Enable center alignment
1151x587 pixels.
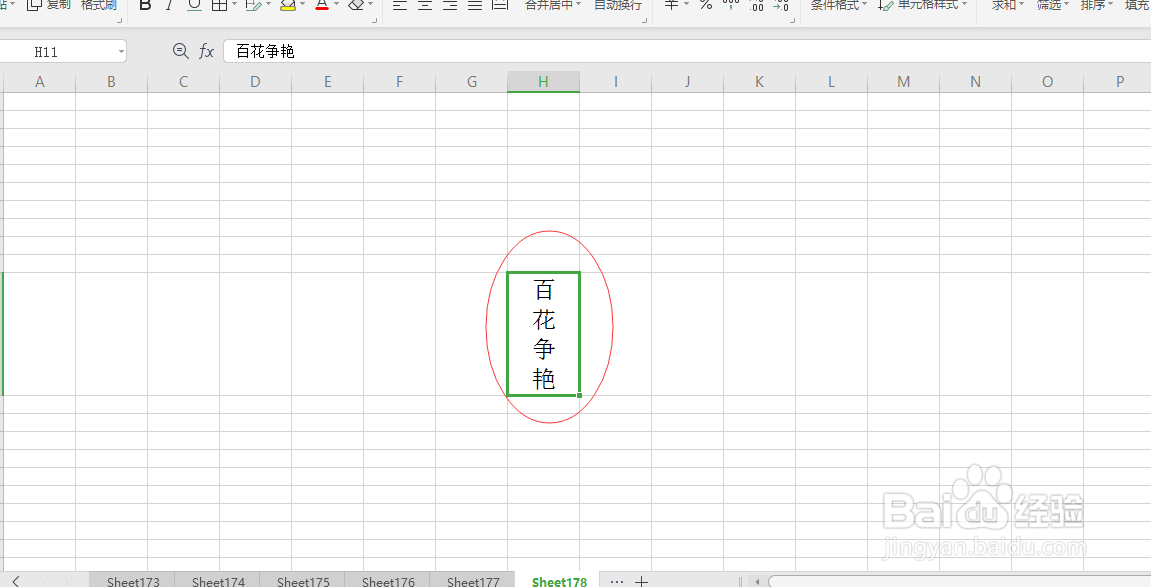pyautogui.click(x=424, y=6)
